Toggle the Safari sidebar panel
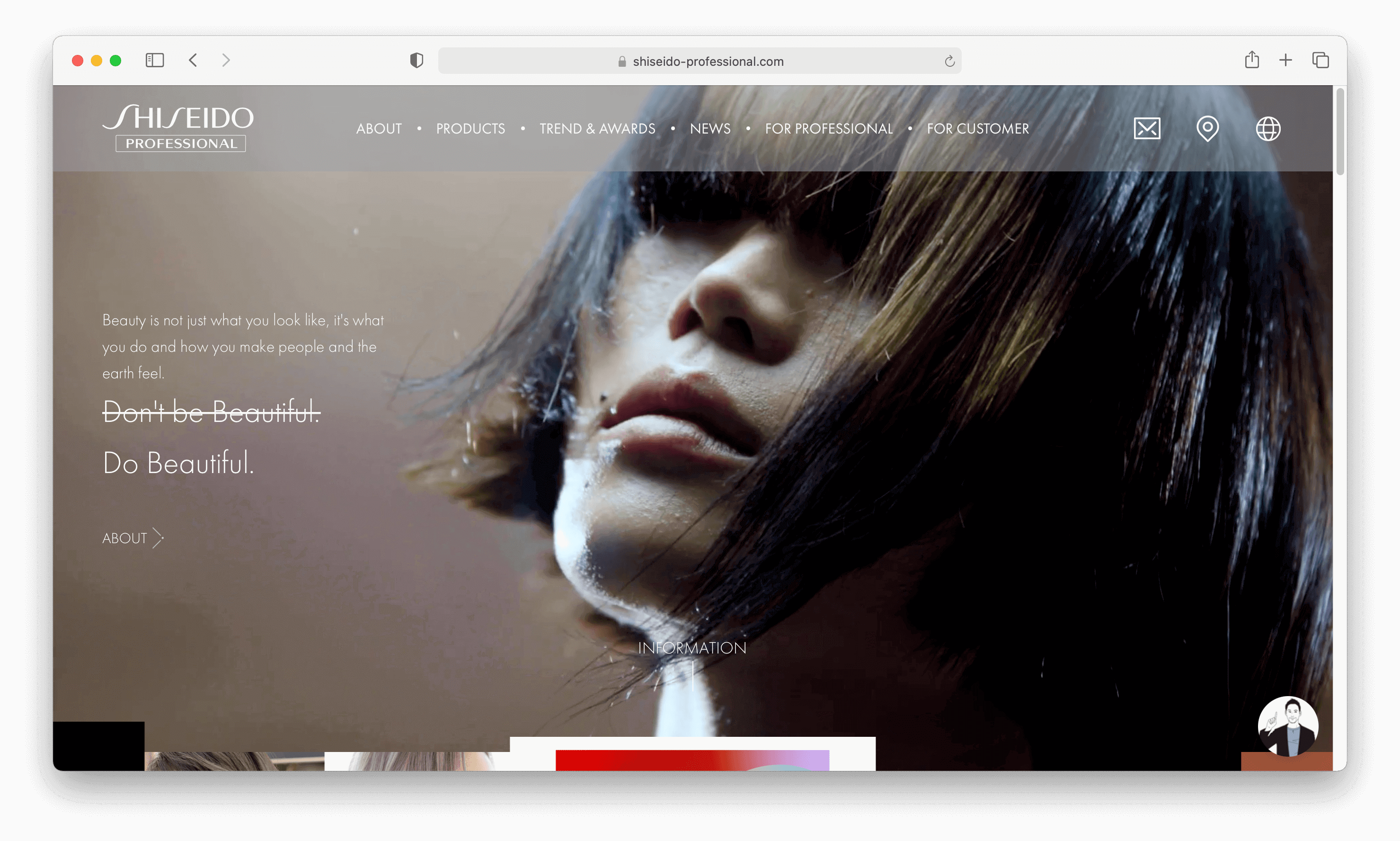1400x841 pixels. click(155, 60)
